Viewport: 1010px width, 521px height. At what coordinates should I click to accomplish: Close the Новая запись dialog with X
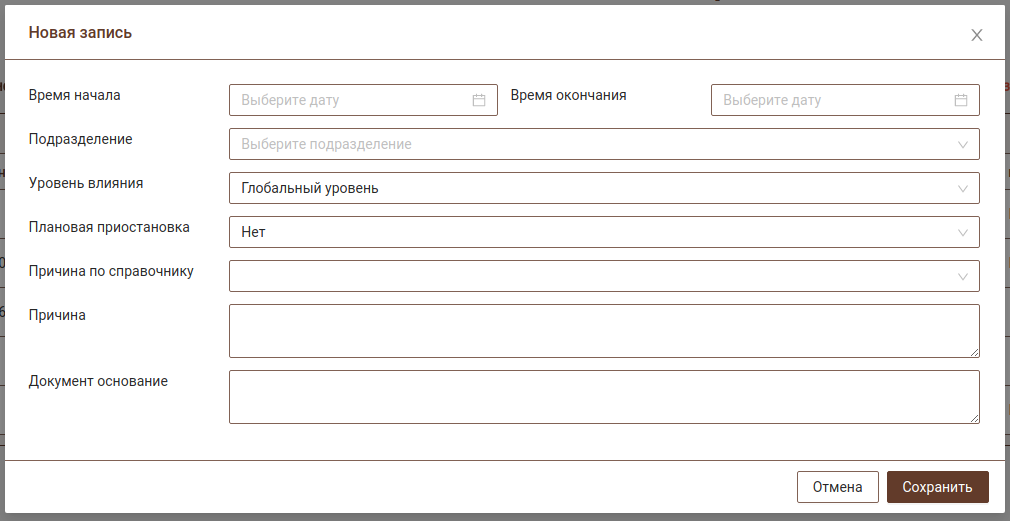point(977,35)
